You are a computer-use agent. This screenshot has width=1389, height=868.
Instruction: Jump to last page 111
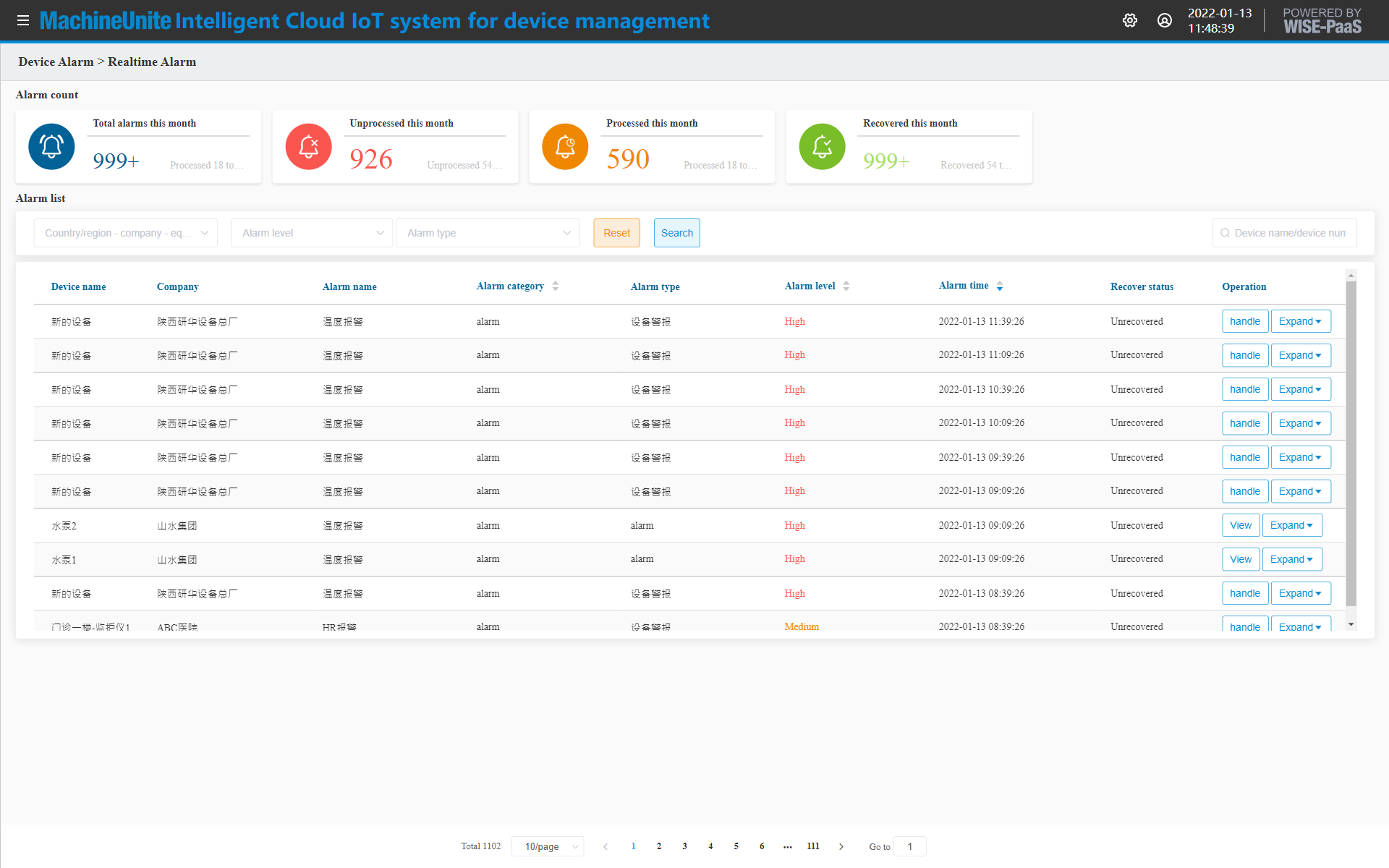[813, 846]
